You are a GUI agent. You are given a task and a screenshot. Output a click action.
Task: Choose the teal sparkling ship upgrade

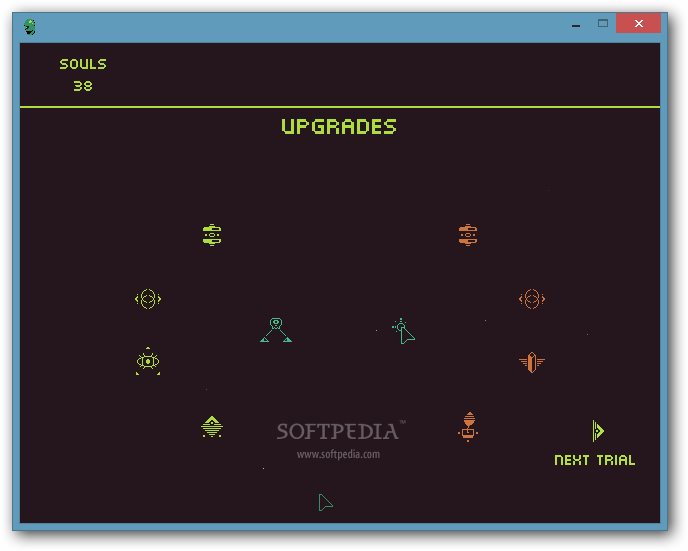(x=404, y=331)
